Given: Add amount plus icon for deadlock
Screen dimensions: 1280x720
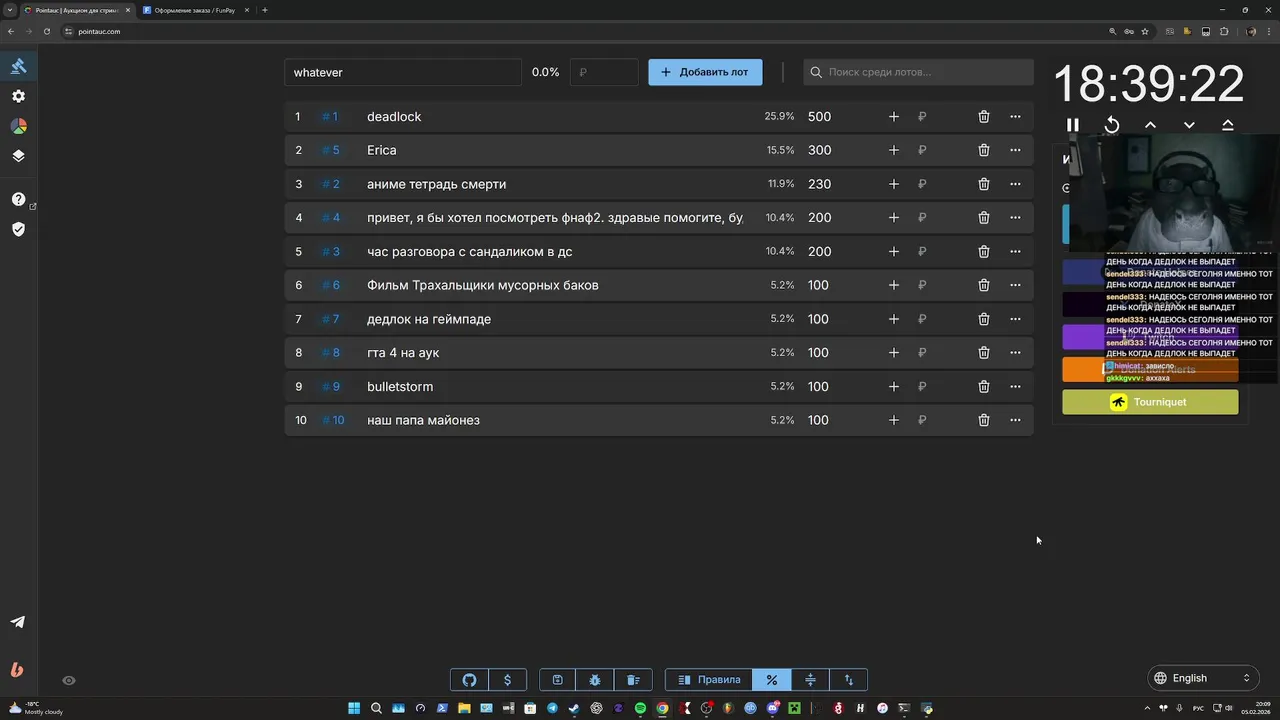Looking at the screenshot, I should (x=894, y=117).
